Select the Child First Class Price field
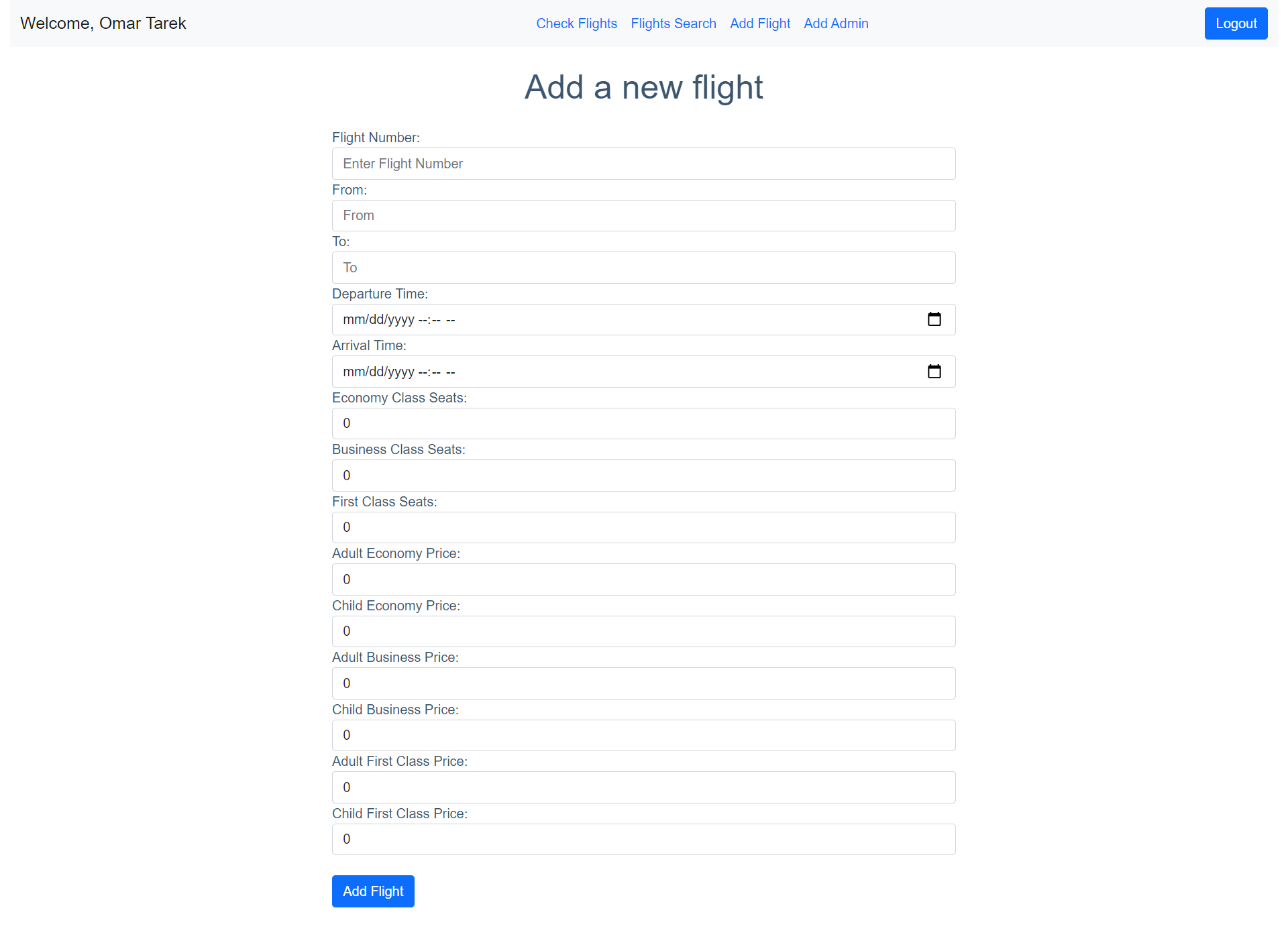The width and height of the screenshot is (1288, 947). [x=644, y=839]
